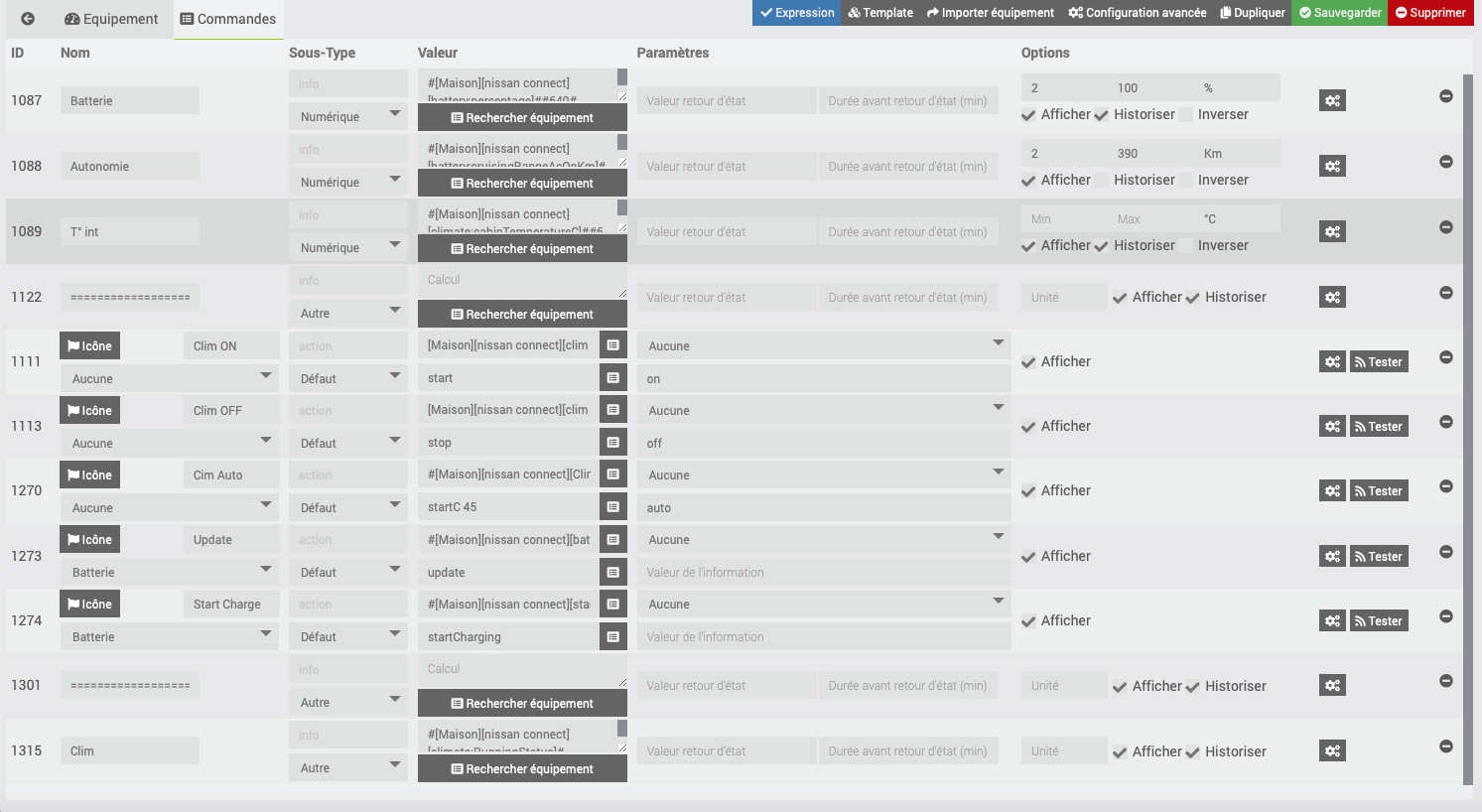The image size is (1482, 812).
Task: Remove the Autonomie command with minus icon
Action: click(1446, 162)
